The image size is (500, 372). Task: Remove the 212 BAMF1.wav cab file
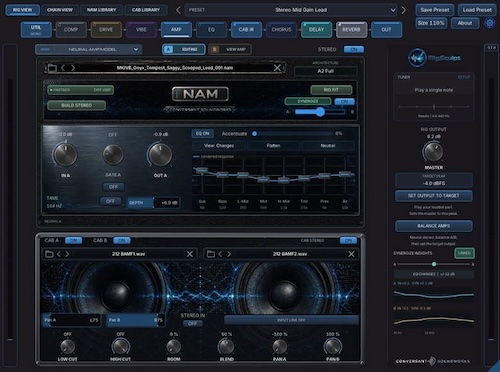coord(190,254)
